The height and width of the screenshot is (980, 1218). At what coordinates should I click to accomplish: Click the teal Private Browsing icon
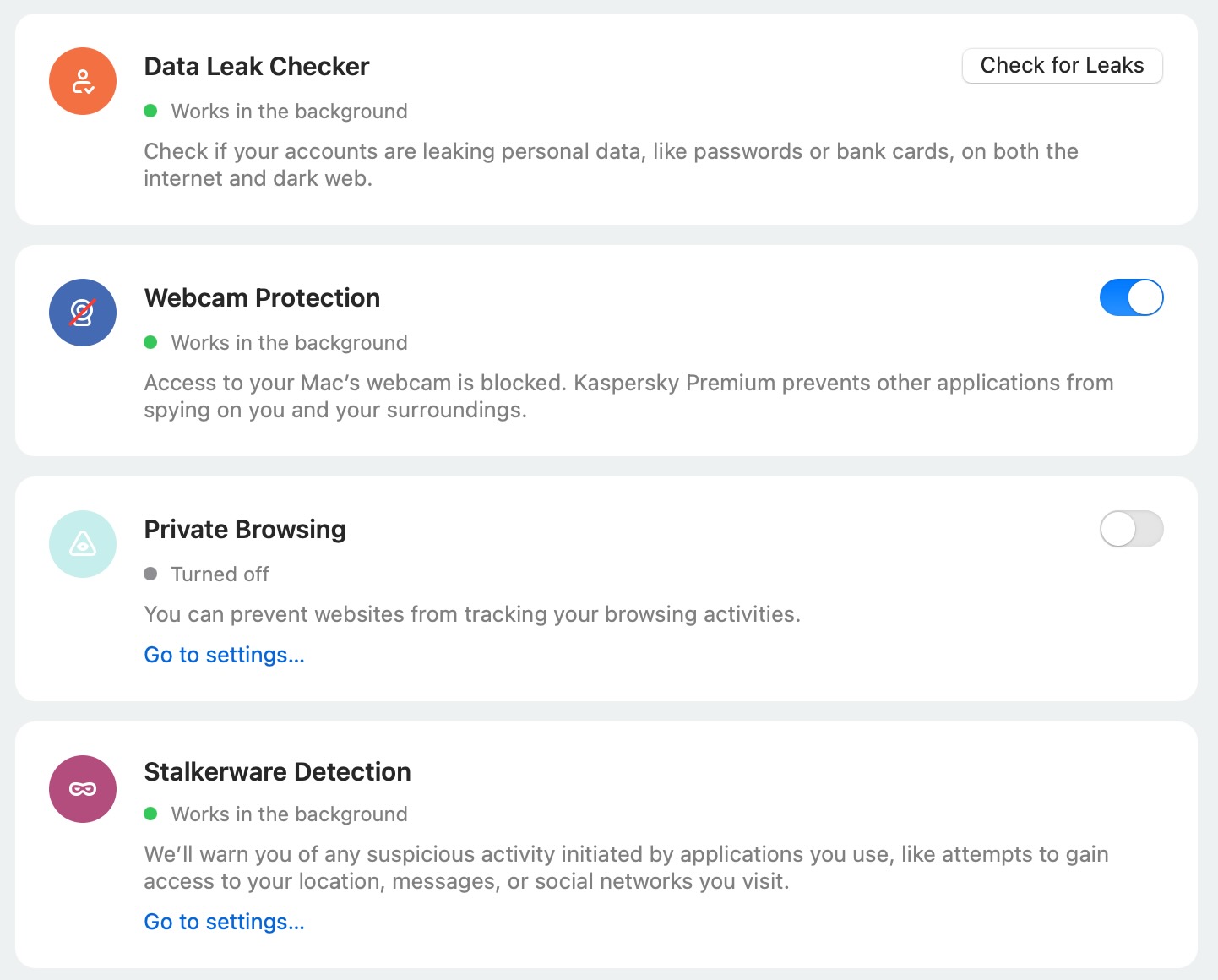click(83, 544)
